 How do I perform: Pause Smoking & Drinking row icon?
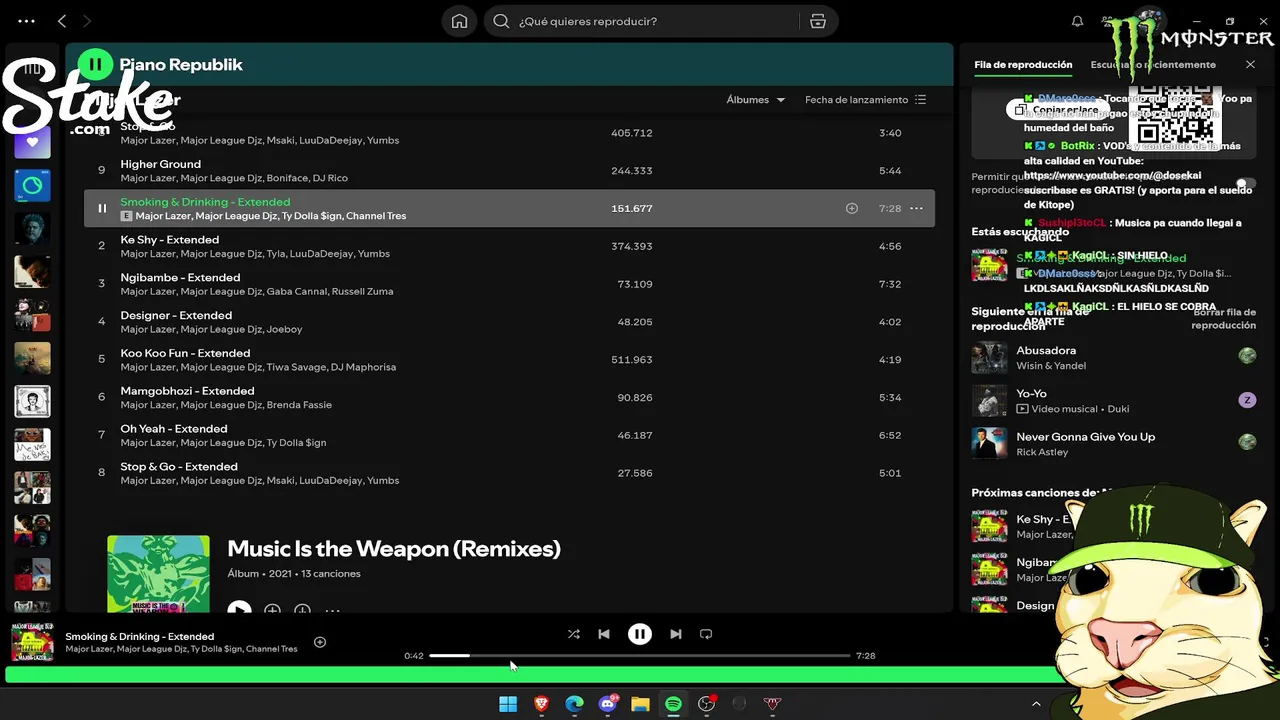[x=101, y=208]
